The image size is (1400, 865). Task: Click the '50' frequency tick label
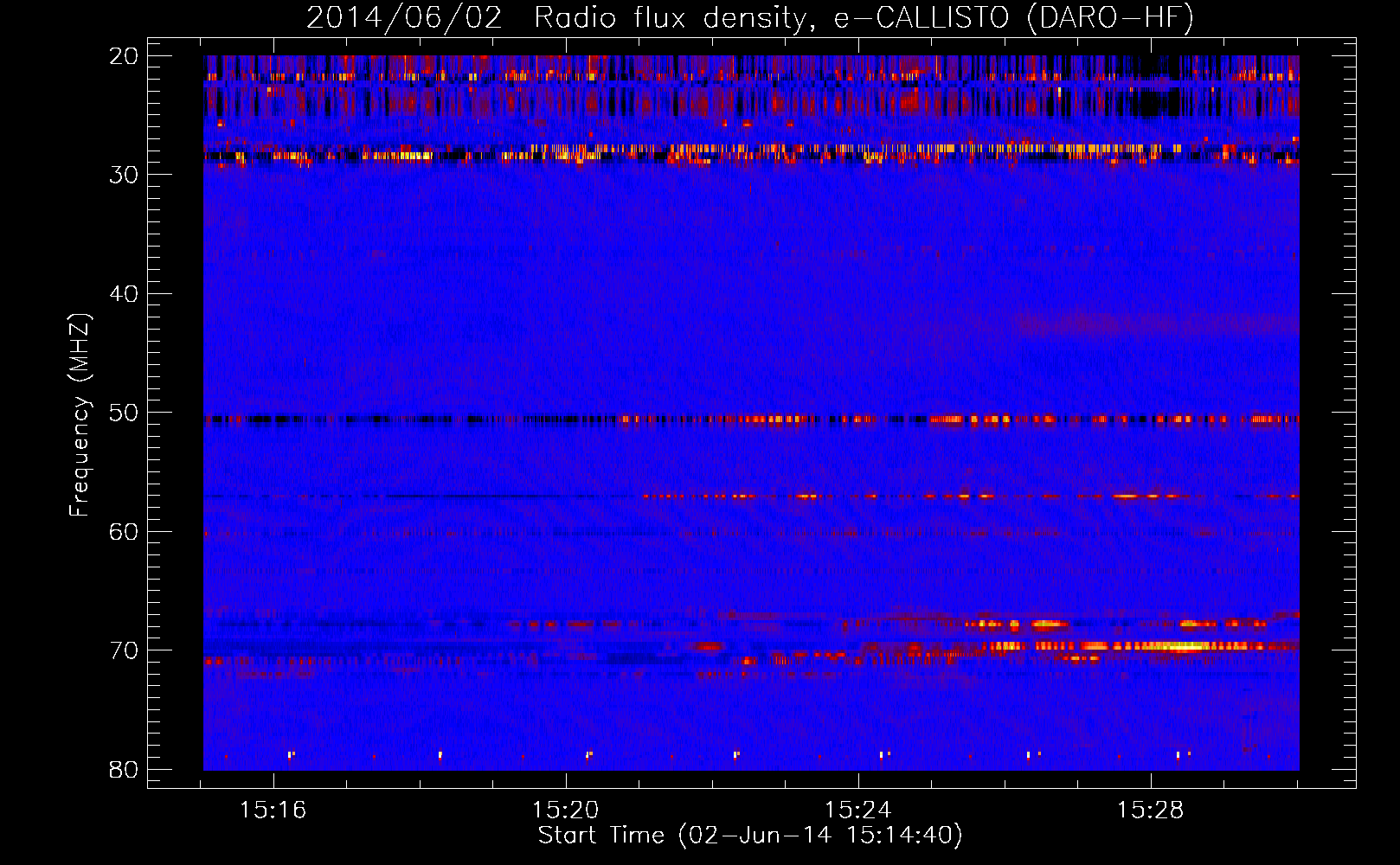124,413
